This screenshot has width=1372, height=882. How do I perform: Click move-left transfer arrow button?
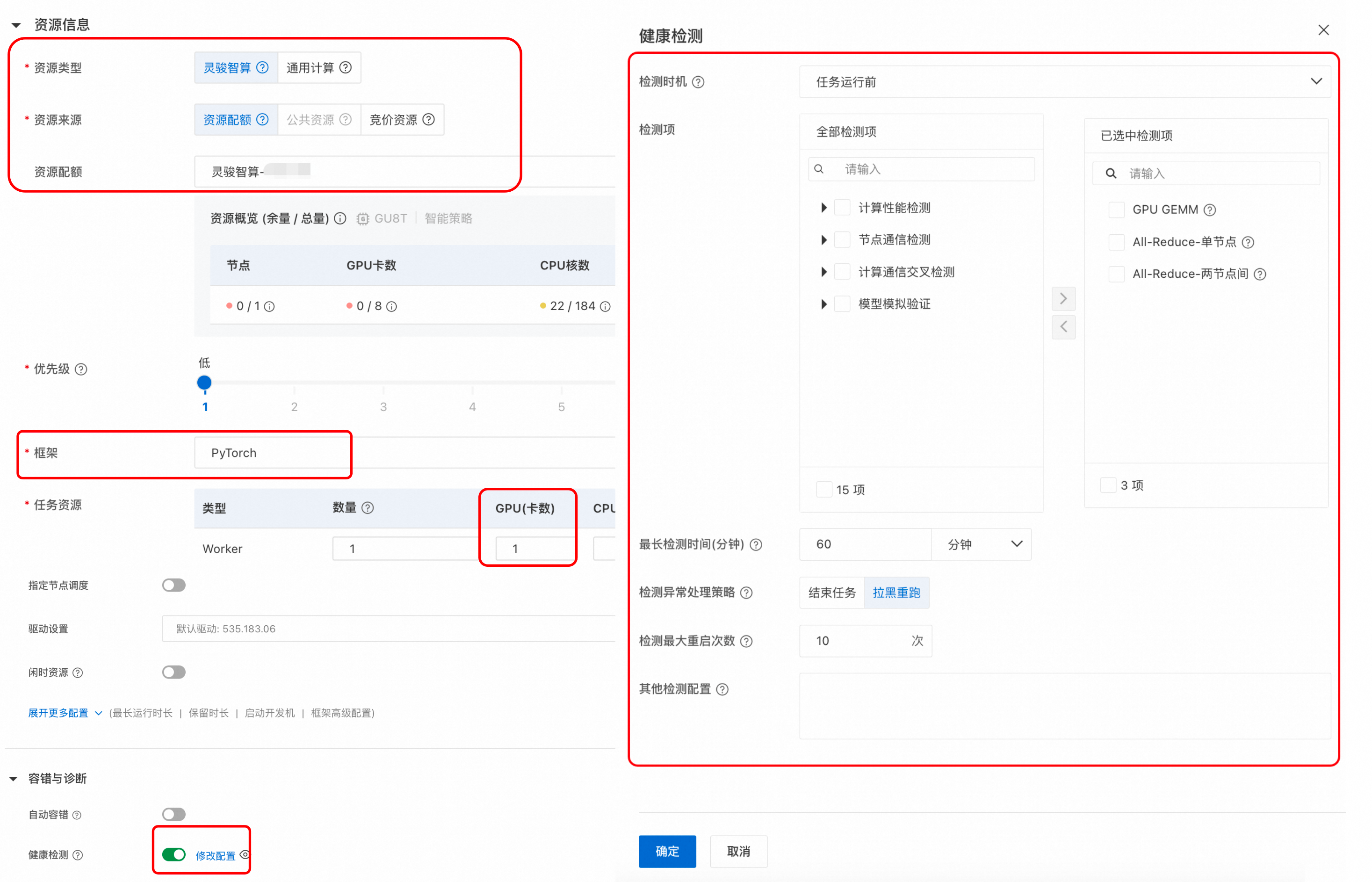pos(1063,327)
